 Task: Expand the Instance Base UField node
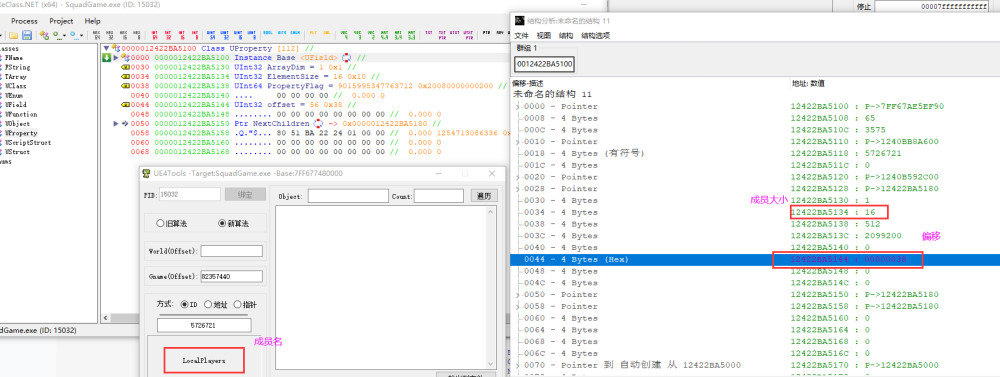point(116,58)
